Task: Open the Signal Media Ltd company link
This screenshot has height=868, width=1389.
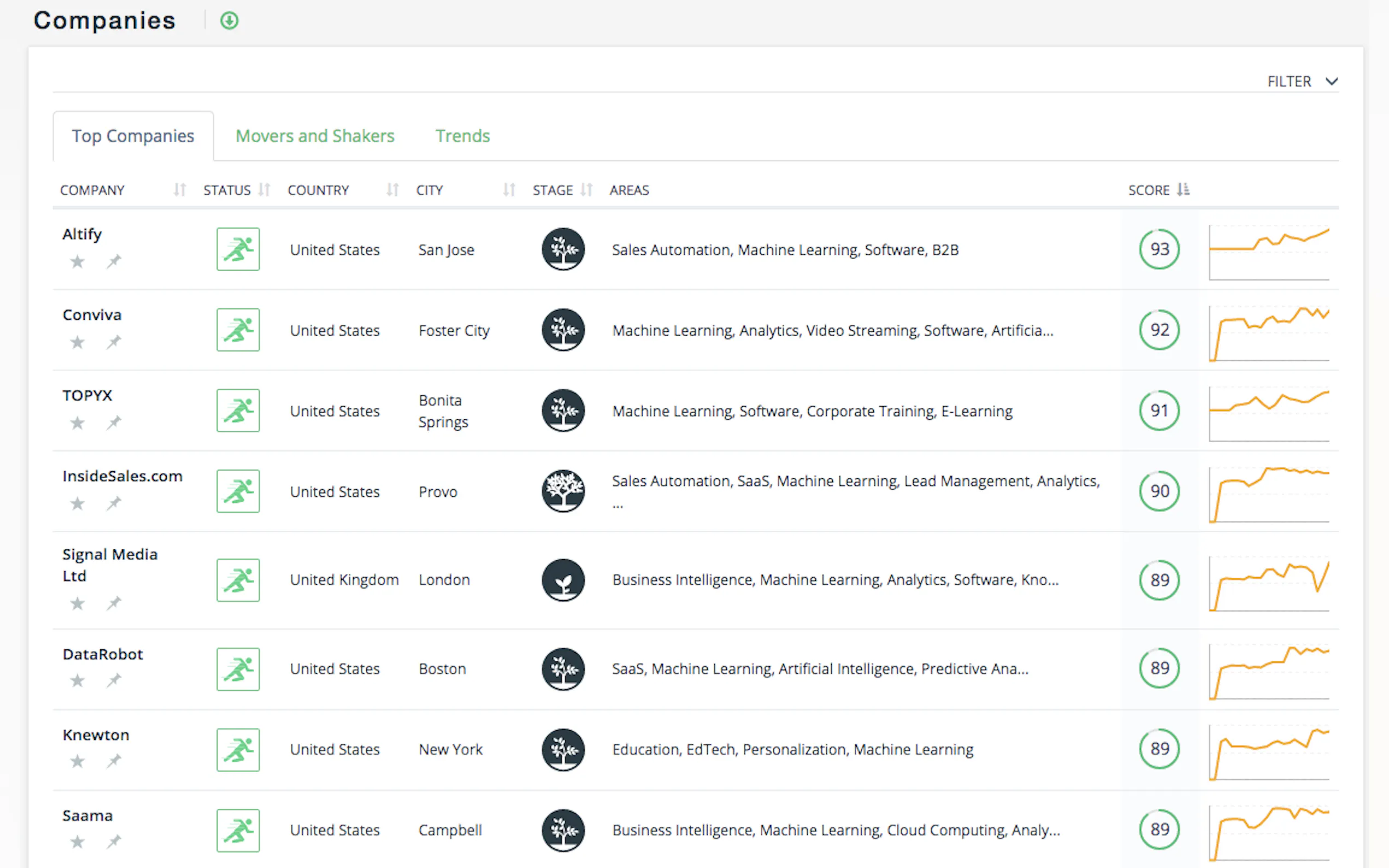Action: (x=110, y=565)
